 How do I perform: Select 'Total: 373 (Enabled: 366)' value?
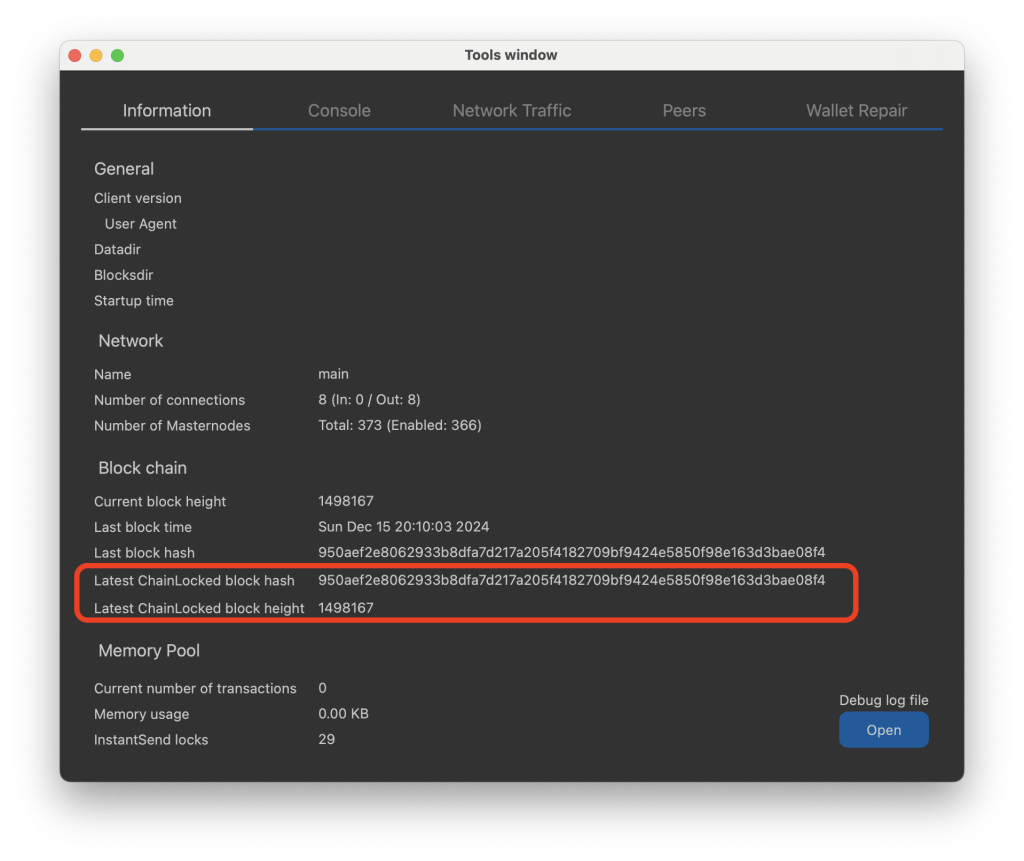pos(400,425)
